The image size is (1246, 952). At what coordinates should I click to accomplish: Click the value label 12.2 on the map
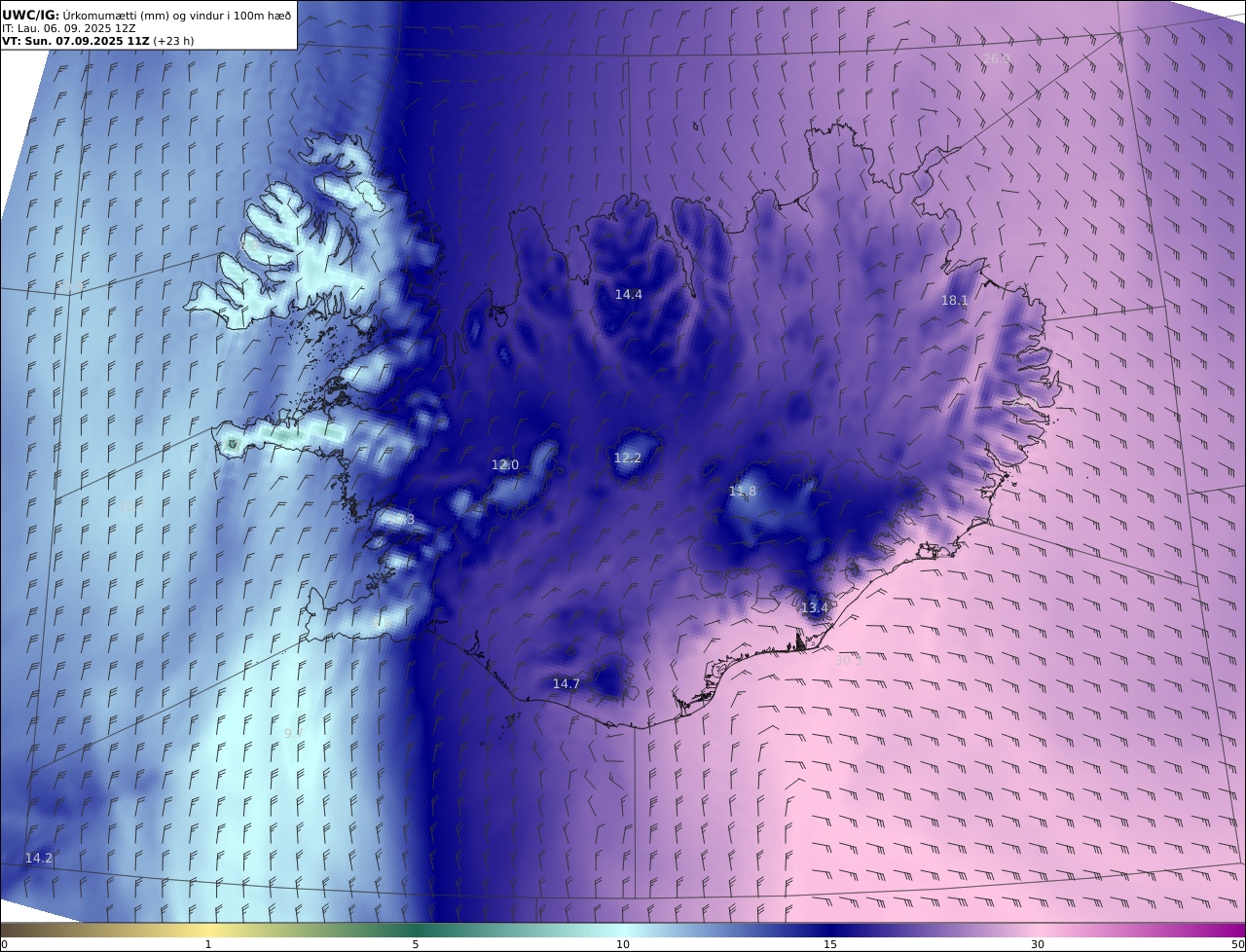(628, 458)
